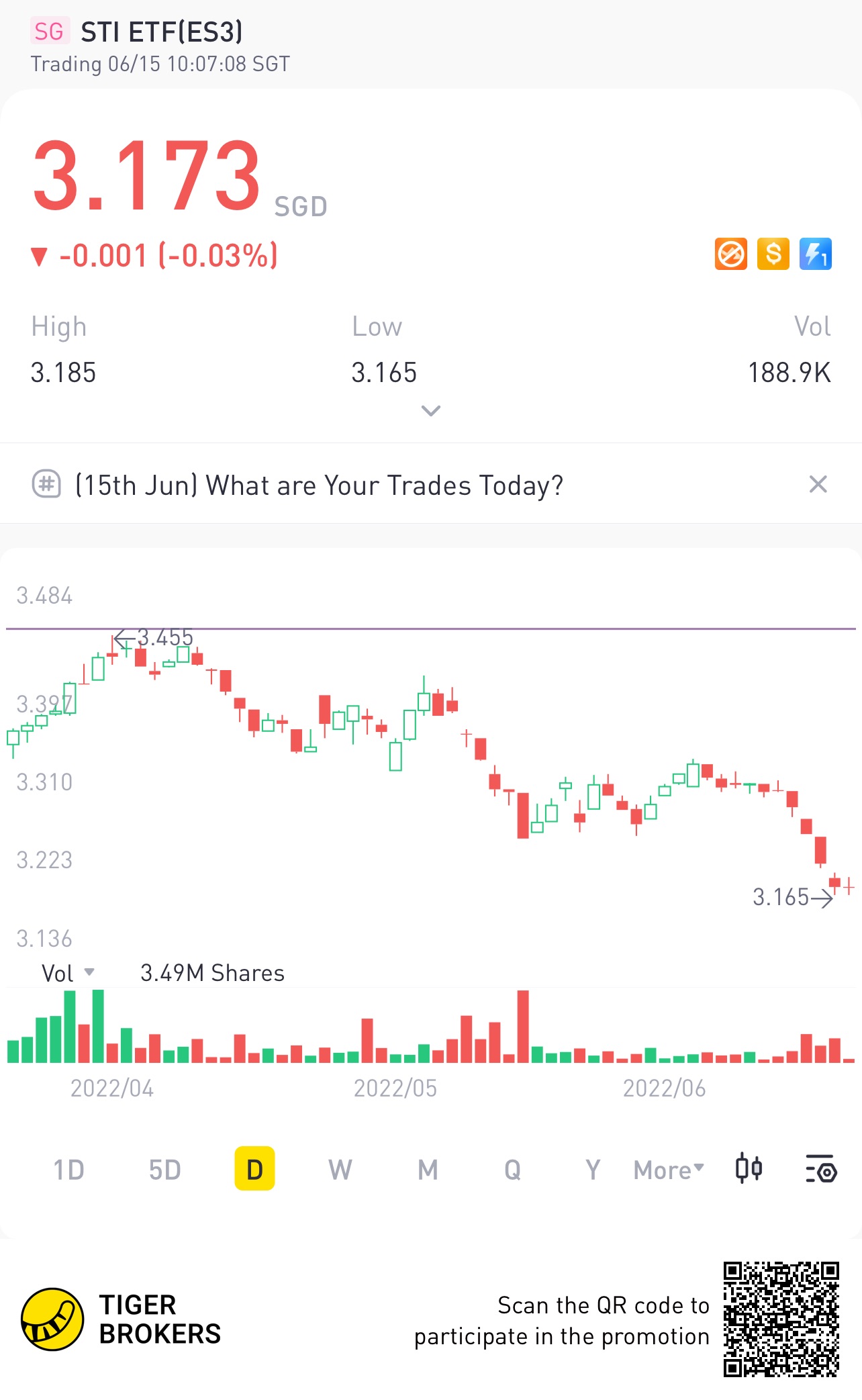This screenshot has height=1400, width=862.
Task: Dismiss the 15th Jun trades banner
Action: (x=818, y=484)
